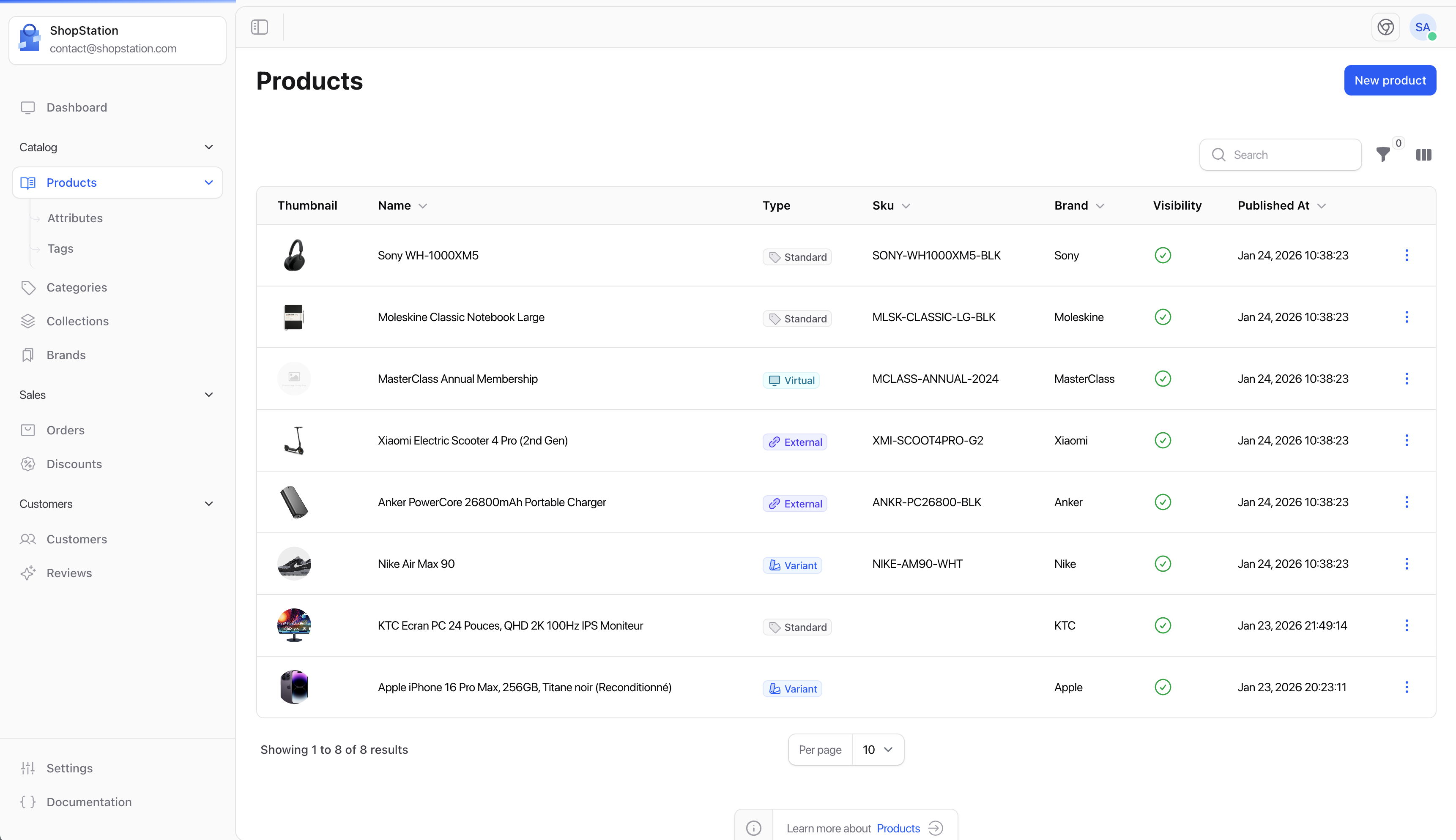This screenshot has width=1456, height=840.
Task: Select Attributes under Products
Action: click(x=75, y=218)
